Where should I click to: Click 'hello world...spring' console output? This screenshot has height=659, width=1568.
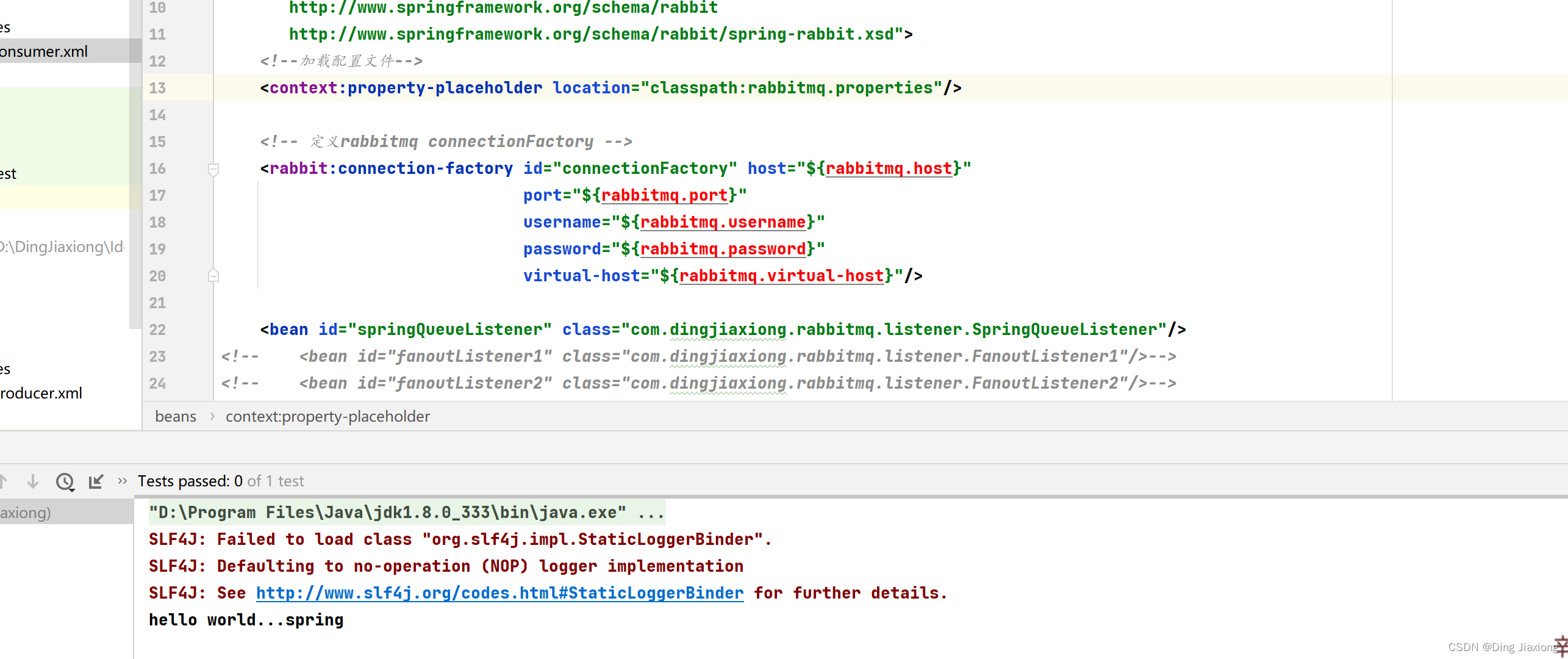246,619
